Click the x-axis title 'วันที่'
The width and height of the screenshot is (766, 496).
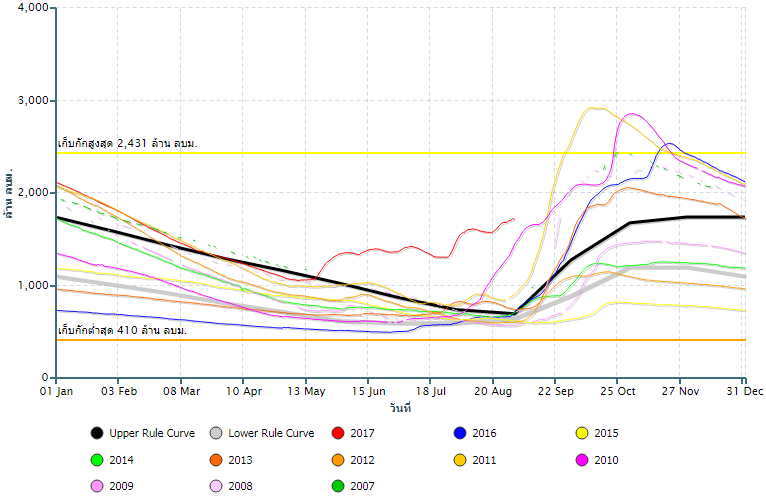401,408
